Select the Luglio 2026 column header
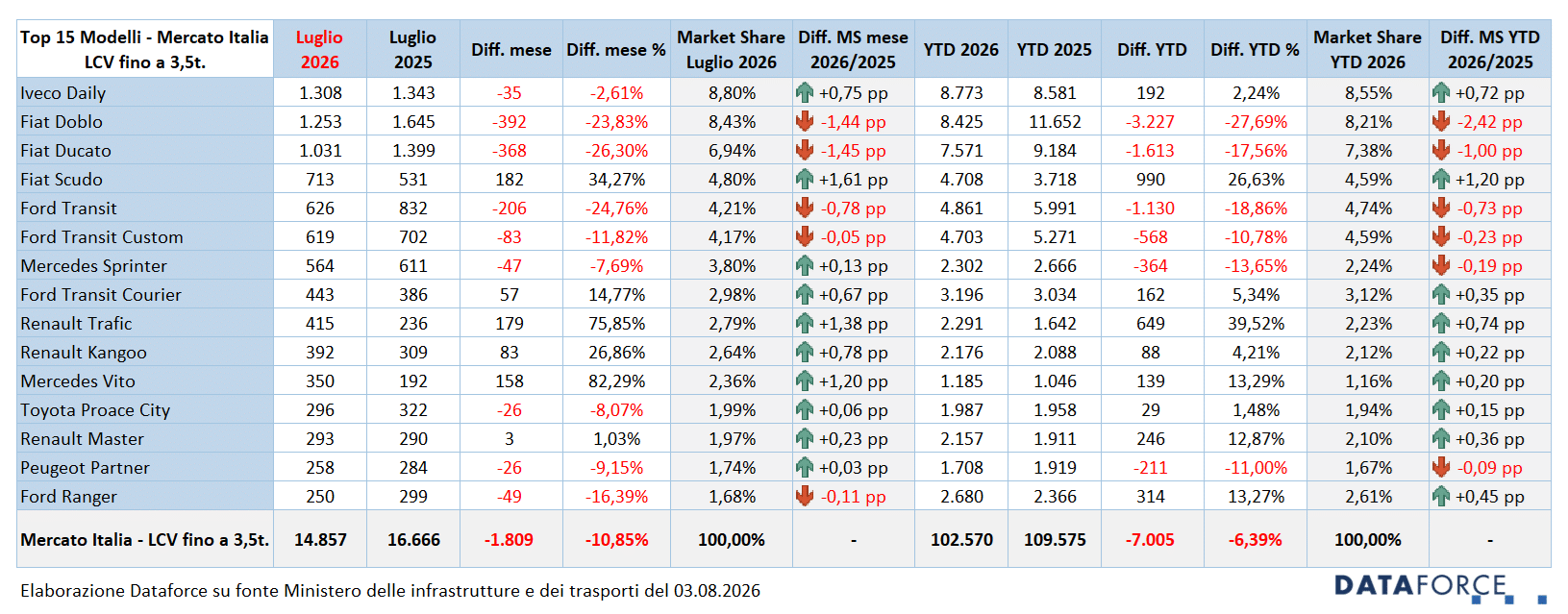This screenshot has height=614, width=1568. (x=320, y=49)
